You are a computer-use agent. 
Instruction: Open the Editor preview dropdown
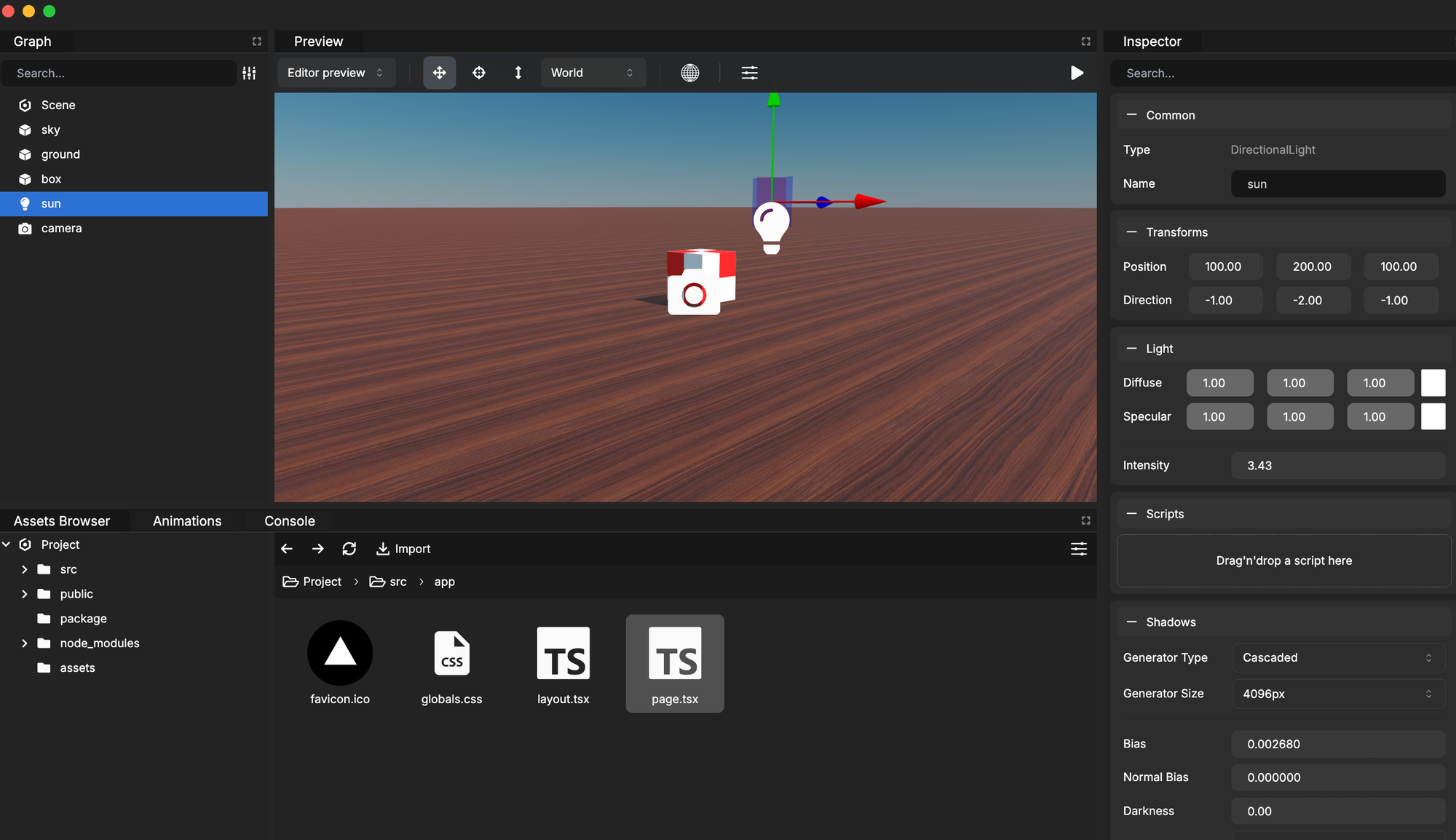tap(336, 73)
